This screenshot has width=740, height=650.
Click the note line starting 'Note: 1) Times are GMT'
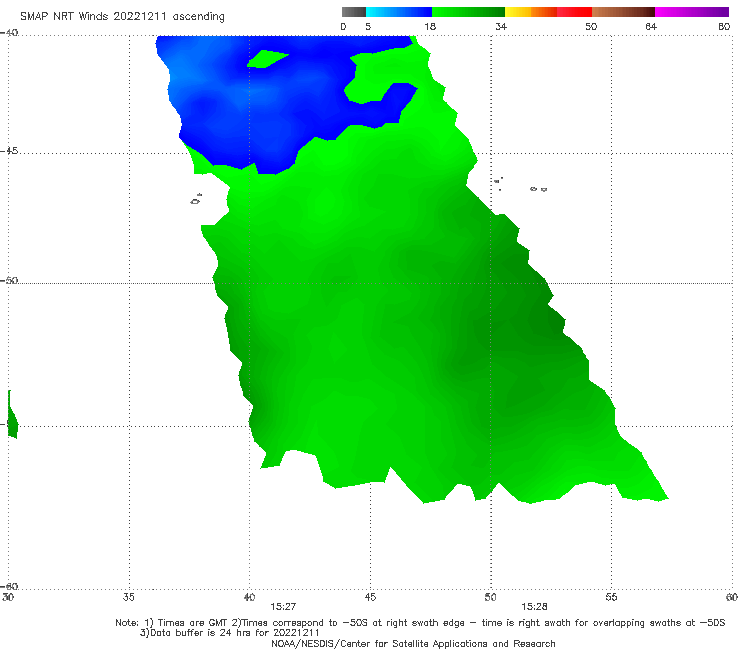(420, 623)
